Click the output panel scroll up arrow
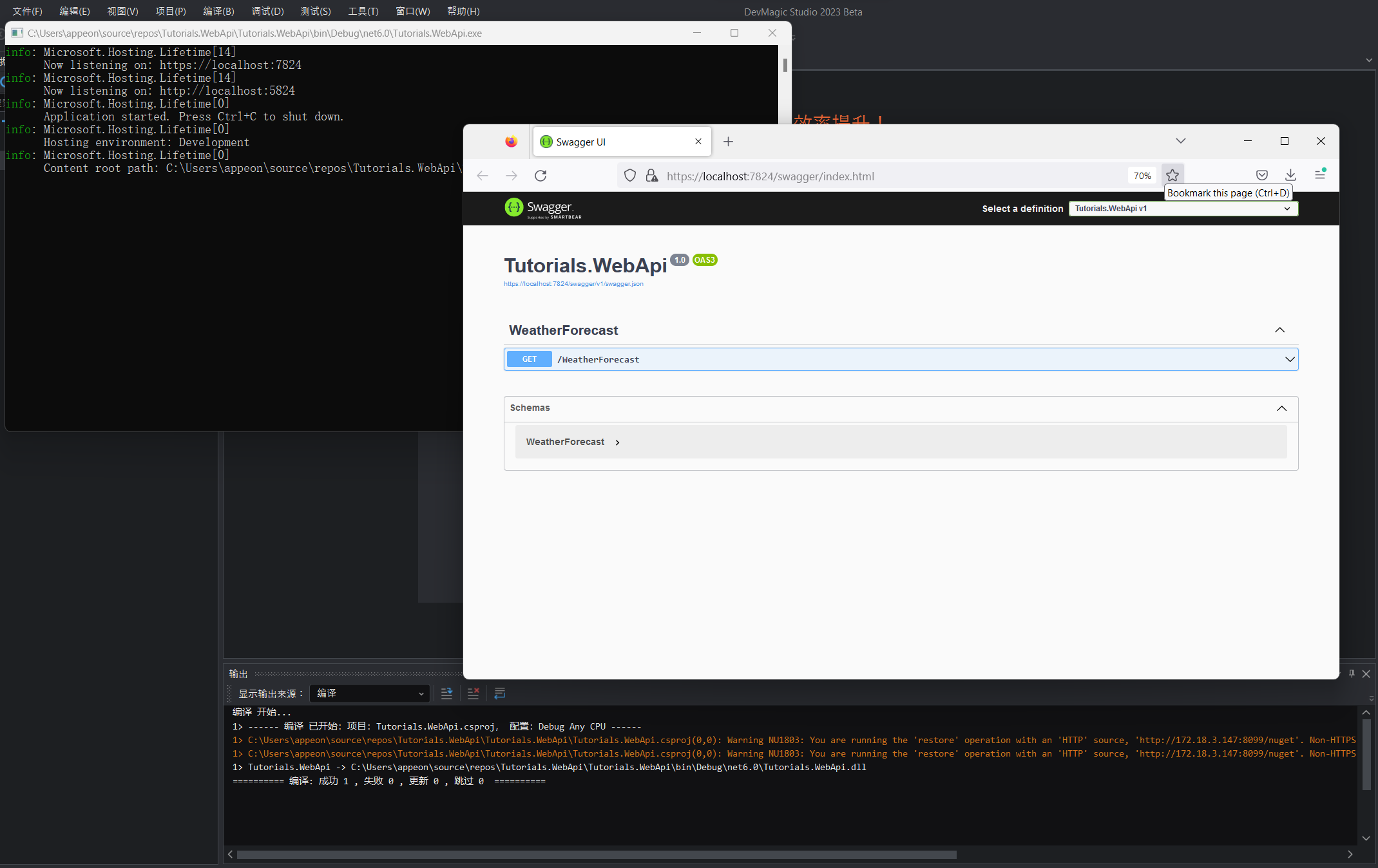Screen dimensions: 1378x868 tap(1366, 713)
